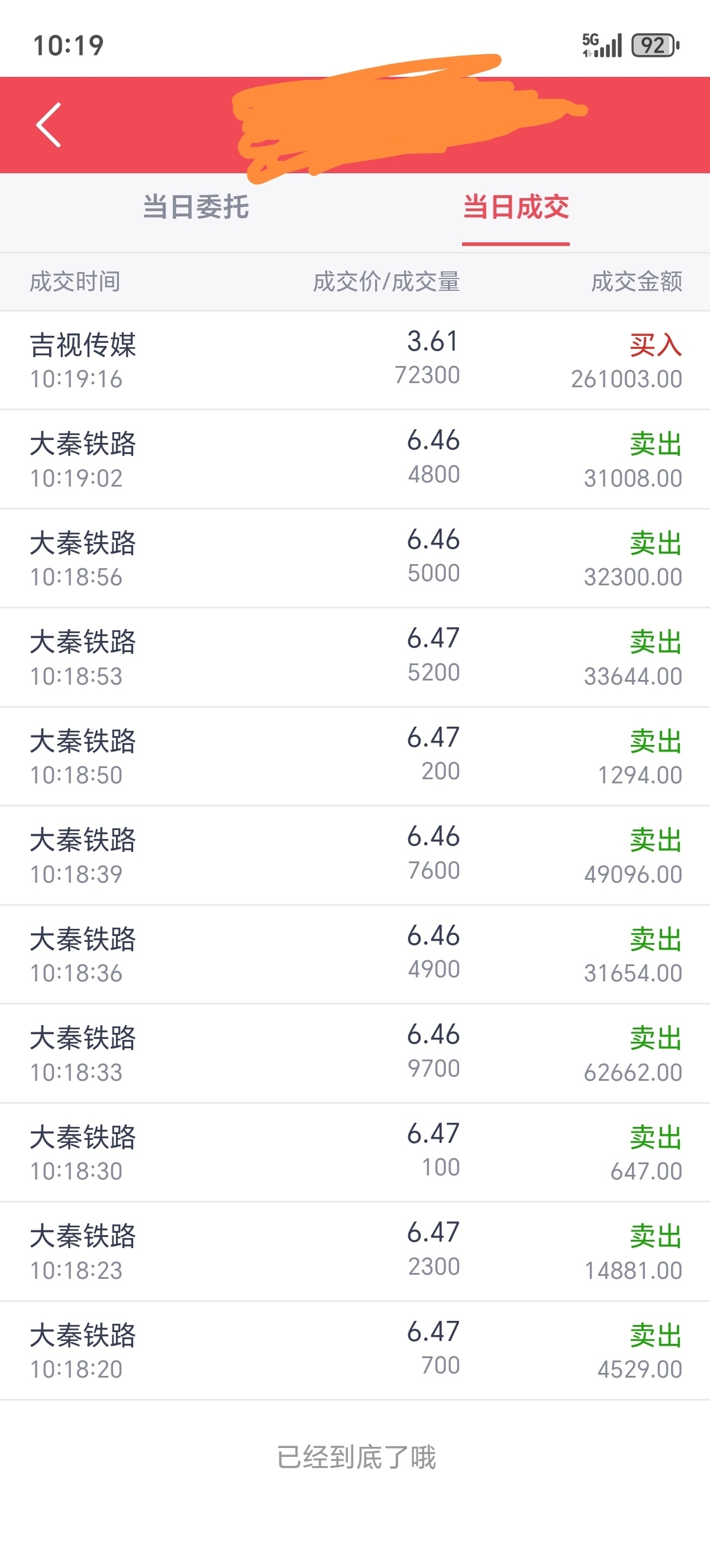Tap the red 买入 label
Screen dimensions: 710x1568
[x=656, y=345]
